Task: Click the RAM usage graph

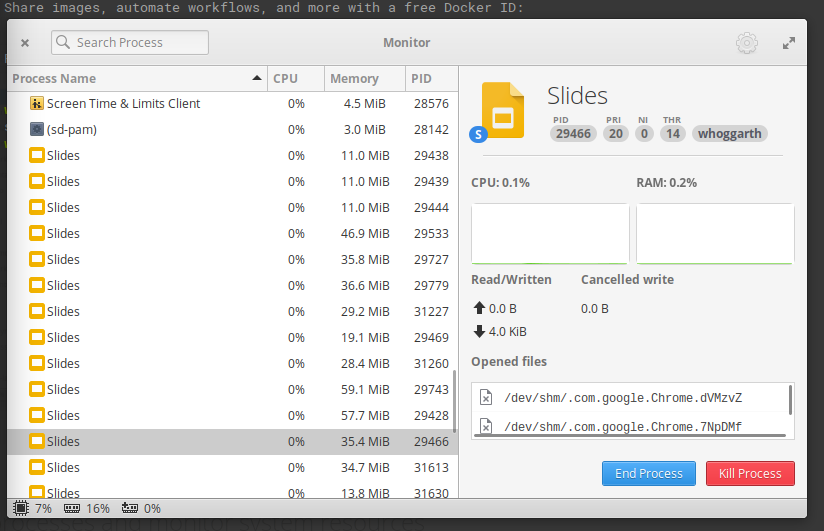Action: [x=715, y=234]
